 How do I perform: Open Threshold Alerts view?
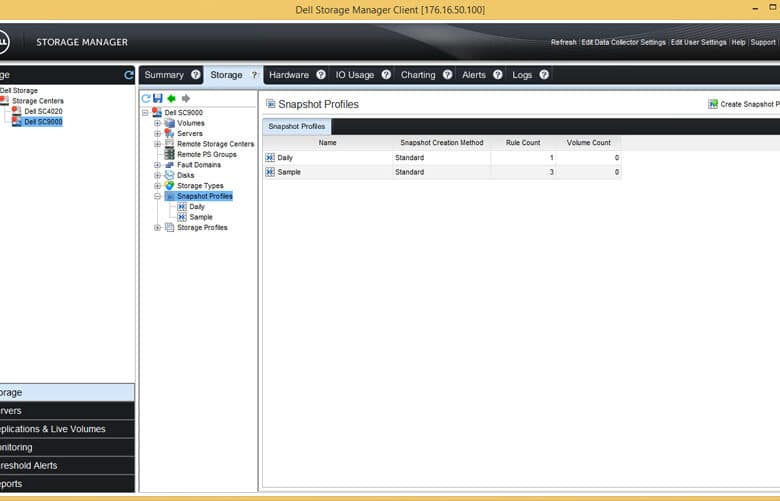[x=67, y=466]
